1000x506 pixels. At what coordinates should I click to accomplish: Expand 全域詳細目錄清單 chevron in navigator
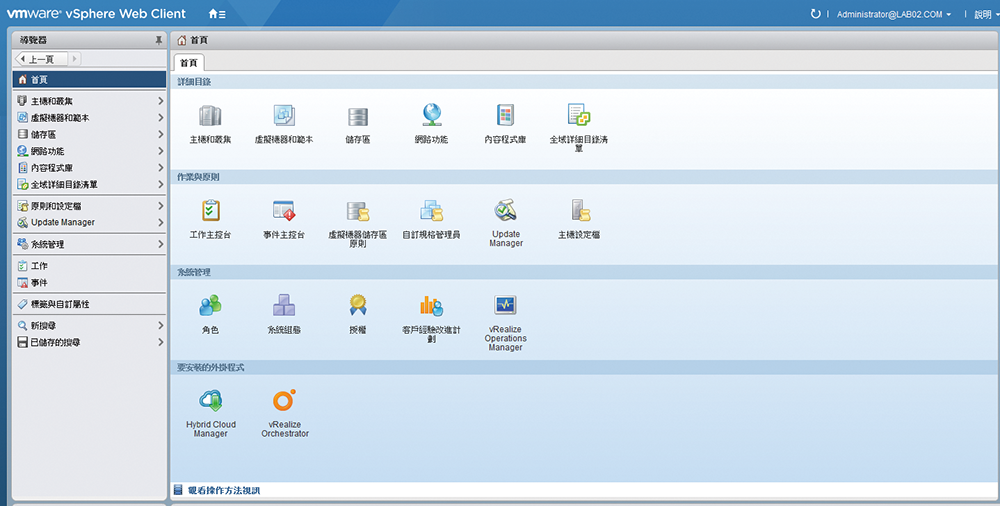[x=160, y=184]
